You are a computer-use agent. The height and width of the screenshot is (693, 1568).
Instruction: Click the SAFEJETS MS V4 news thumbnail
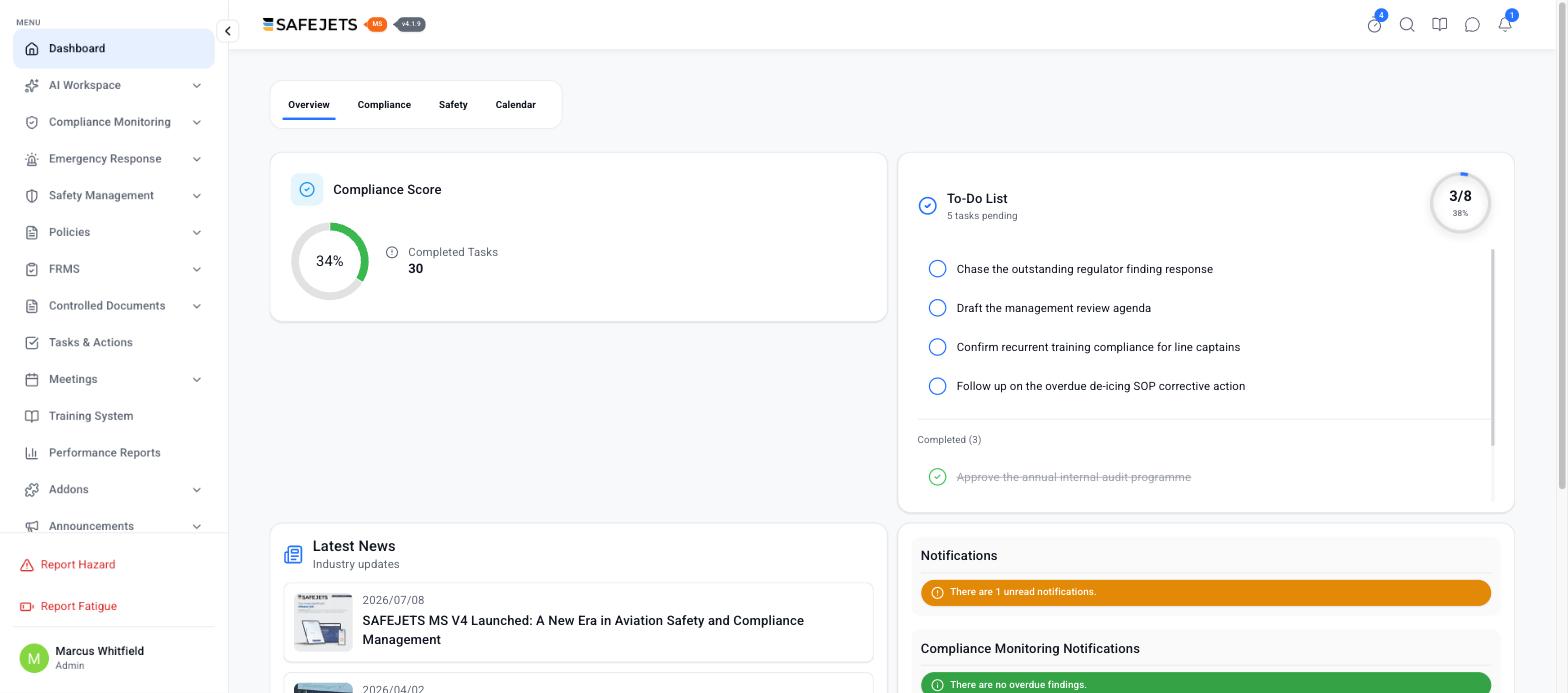tap(323, 622)
